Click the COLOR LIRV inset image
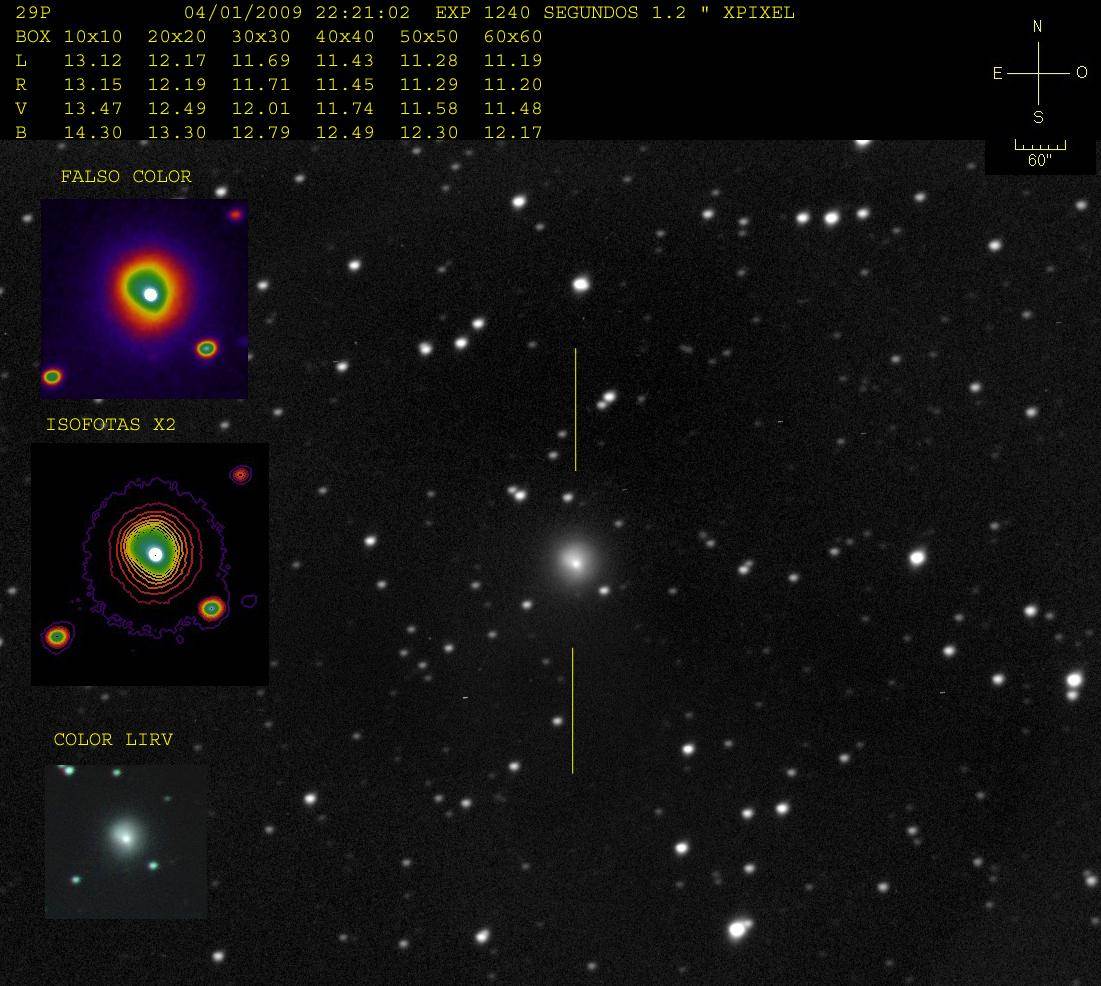The image size is (1101, 986). (126, 841)
